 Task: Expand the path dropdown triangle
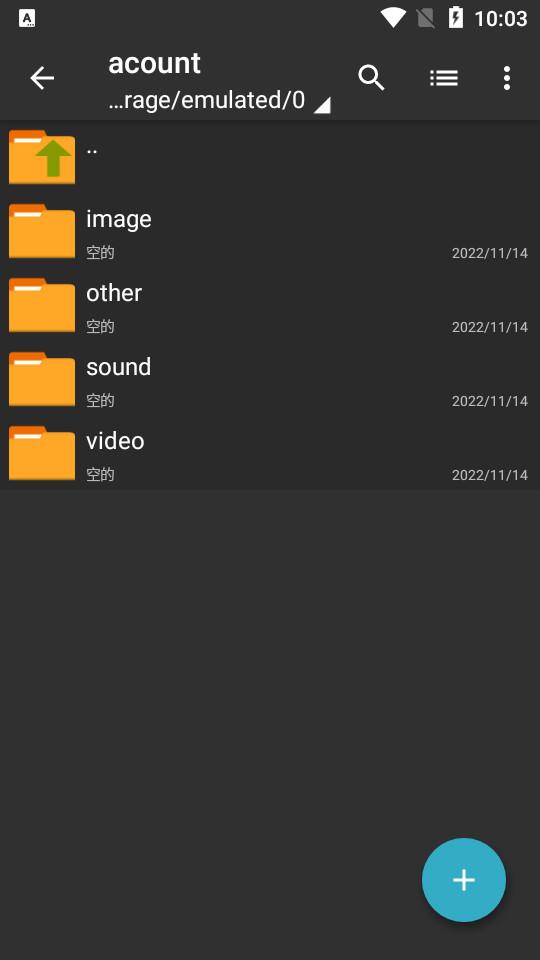click(322, 105)
